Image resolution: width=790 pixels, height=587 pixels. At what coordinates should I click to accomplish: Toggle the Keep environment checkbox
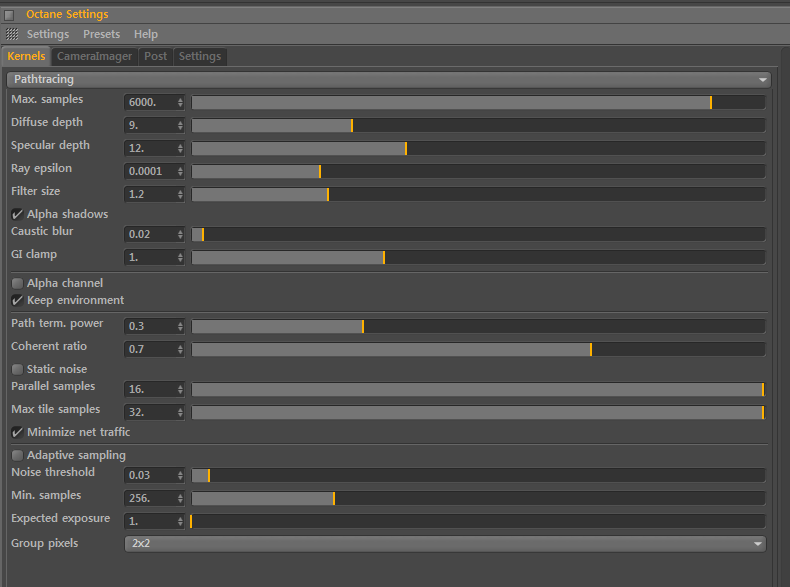pyautogui.click(x=17, y=301)
